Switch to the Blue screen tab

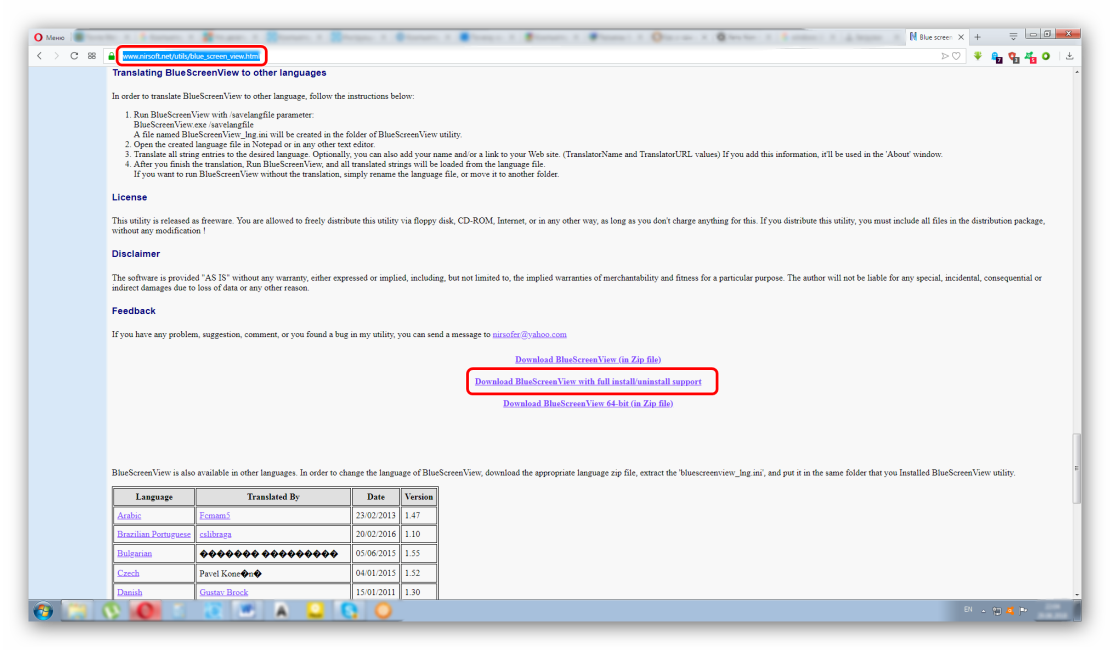click(x=937, y=37)
